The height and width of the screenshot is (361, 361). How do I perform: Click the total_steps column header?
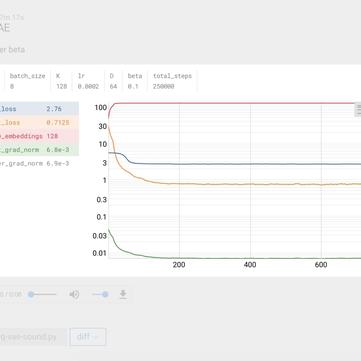point(172,76)
